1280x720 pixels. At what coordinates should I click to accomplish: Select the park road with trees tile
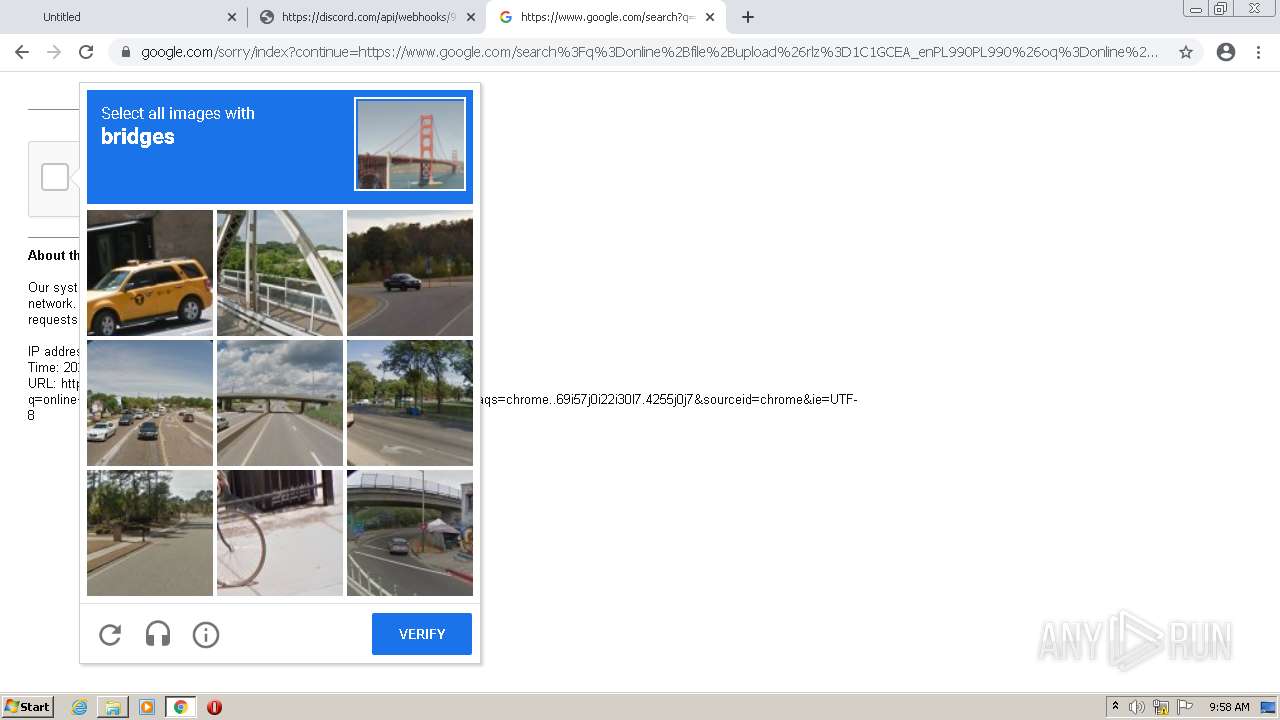(x=410, y=403)
